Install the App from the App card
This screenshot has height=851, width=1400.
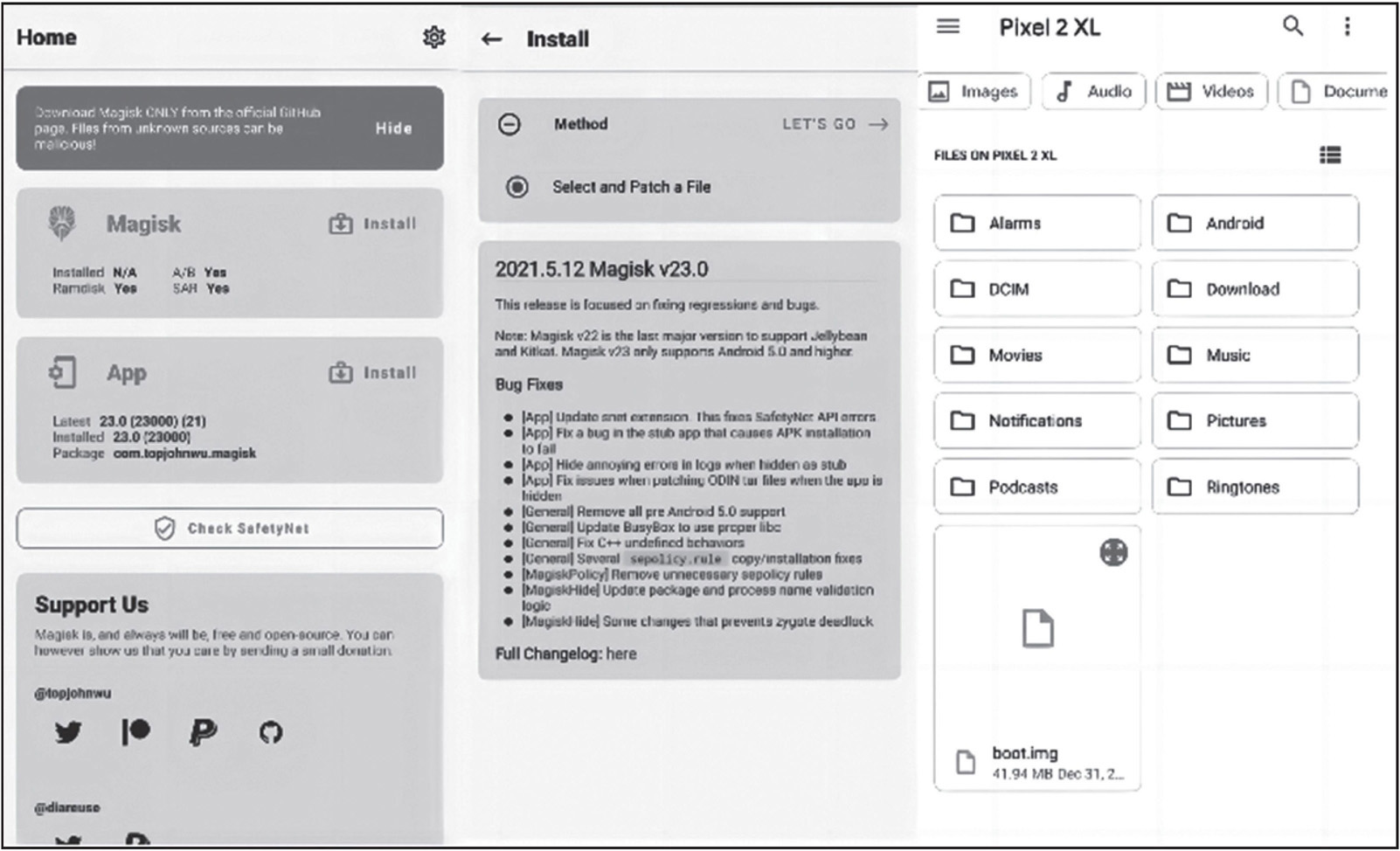372,373
